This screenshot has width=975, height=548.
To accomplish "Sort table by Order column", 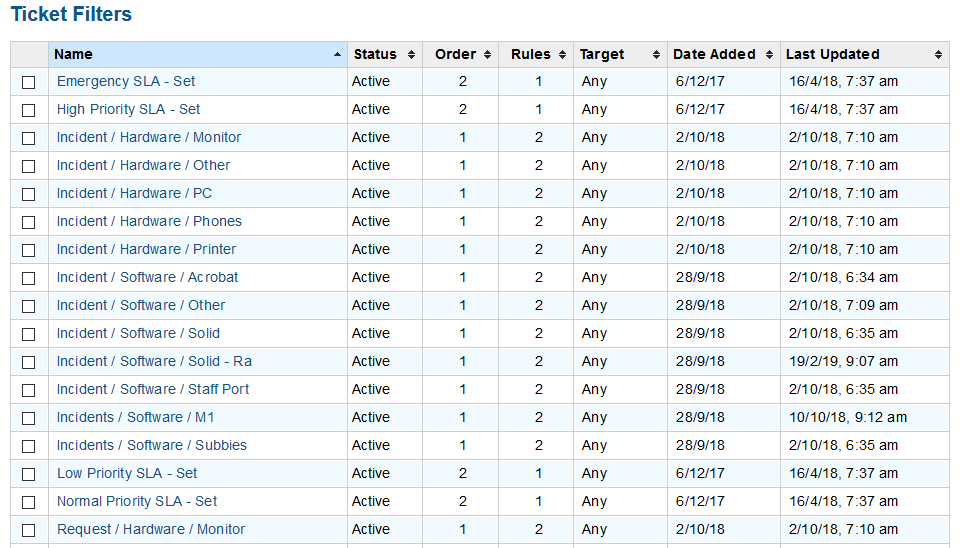I will point(455,55).
